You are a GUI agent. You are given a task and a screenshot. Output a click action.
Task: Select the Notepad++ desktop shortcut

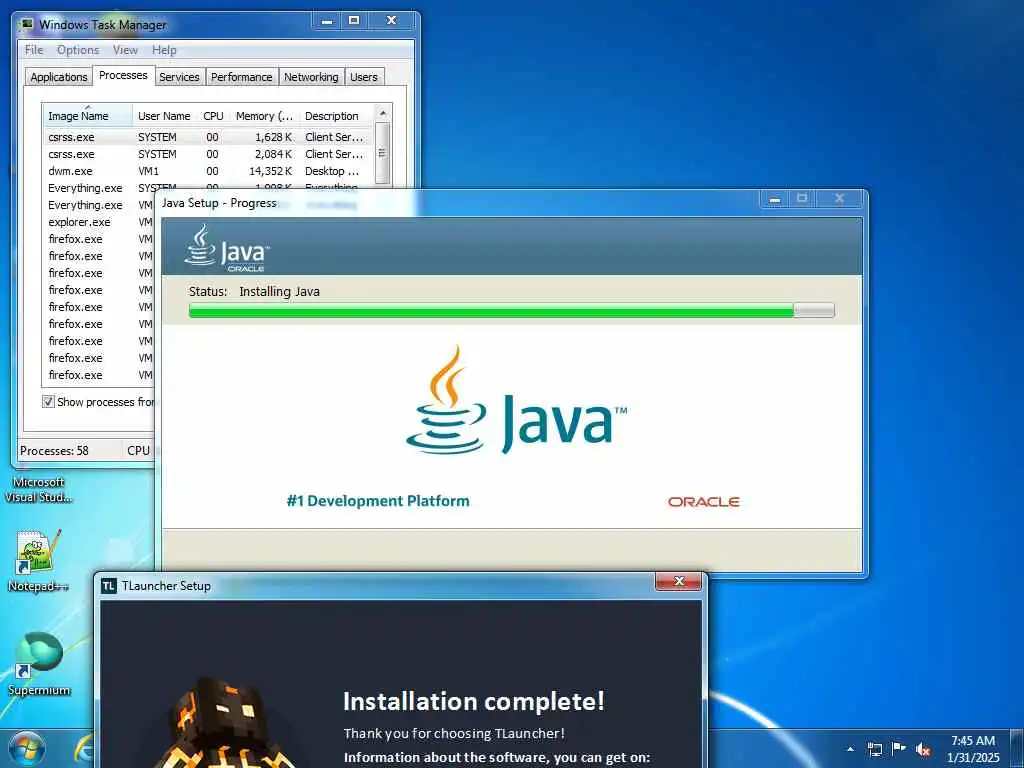[x=39, y=561]
